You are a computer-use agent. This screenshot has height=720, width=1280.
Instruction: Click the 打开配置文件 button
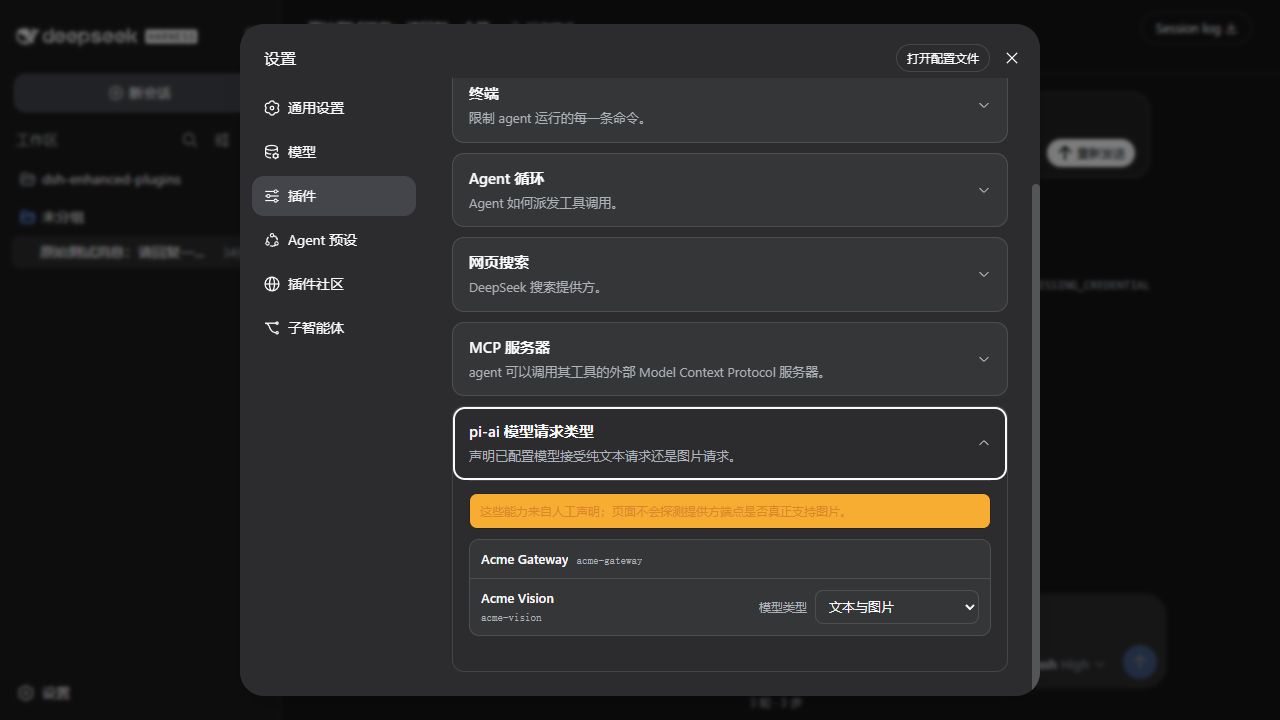943,58
